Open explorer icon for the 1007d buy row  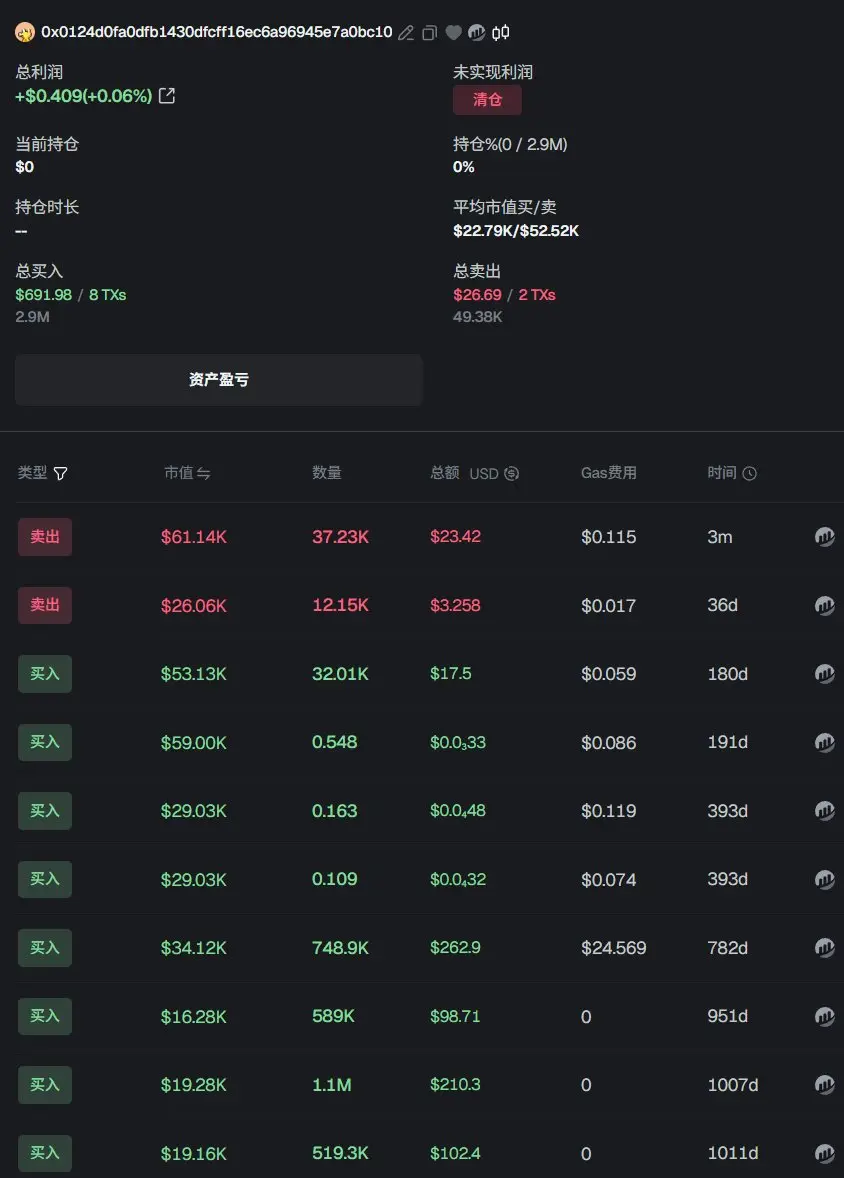tap(824, 1085)
